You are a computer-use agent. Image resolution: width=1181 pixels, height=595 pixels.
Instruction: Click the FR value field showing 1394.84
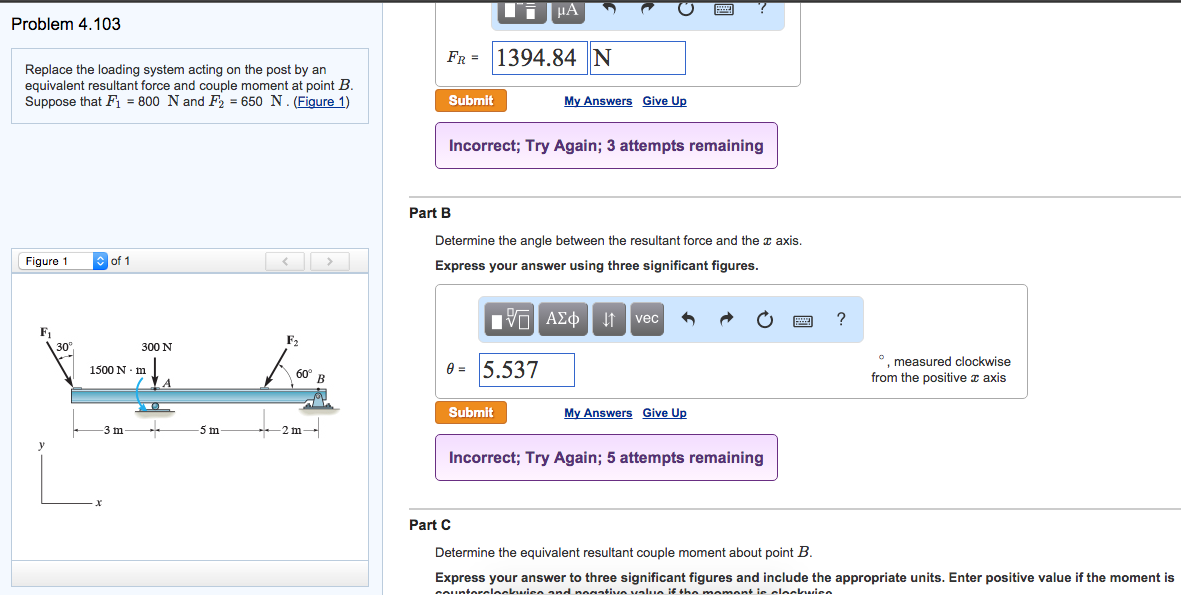pos(539,57)
